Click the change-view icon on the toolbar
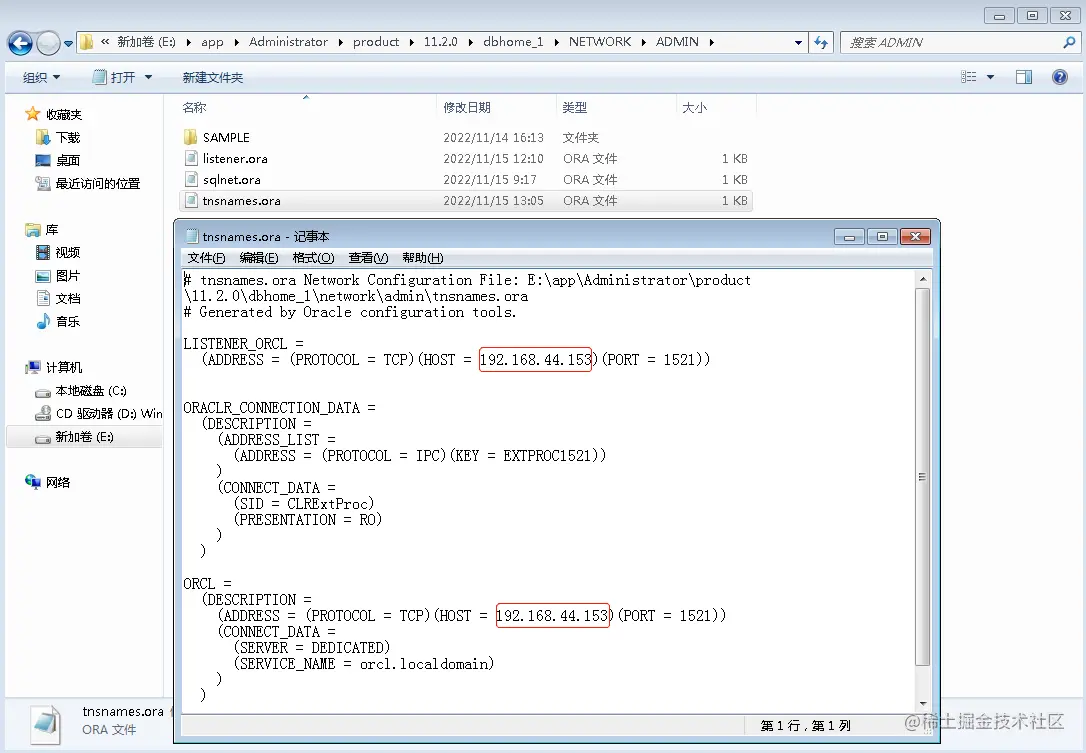Screen dimensions: 1086x753 coord(970,76)
